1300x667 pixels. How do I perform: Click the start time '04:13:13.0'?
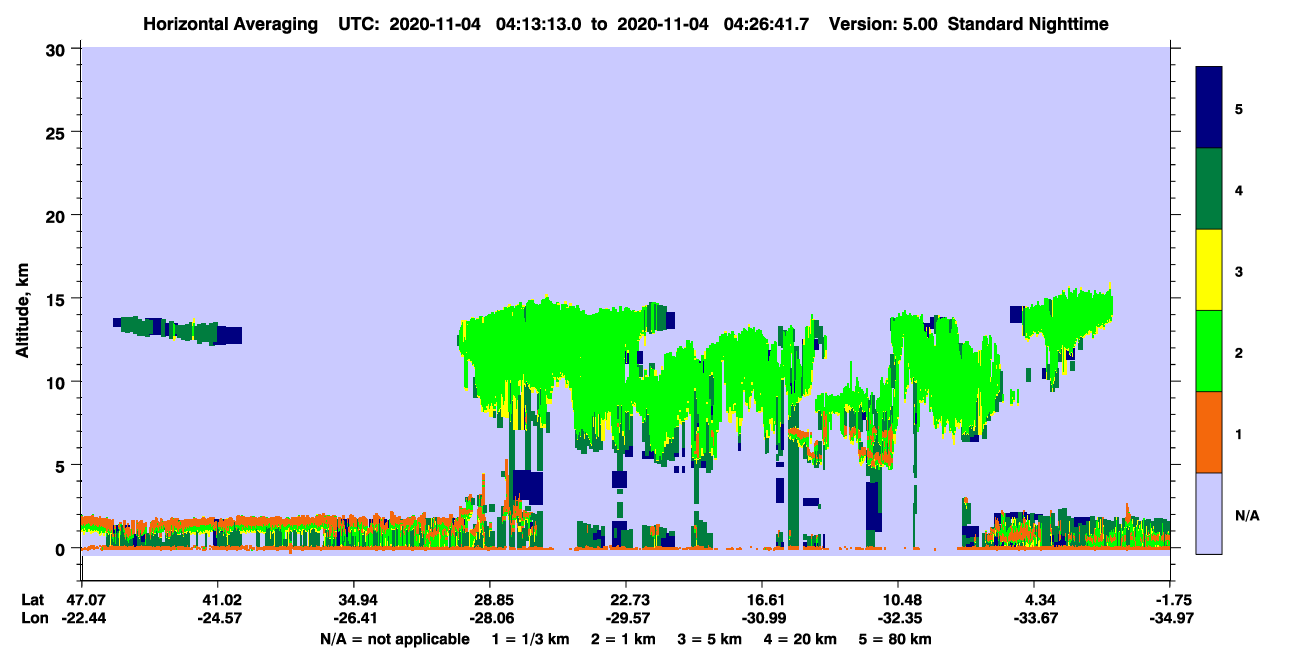point(536,24)
